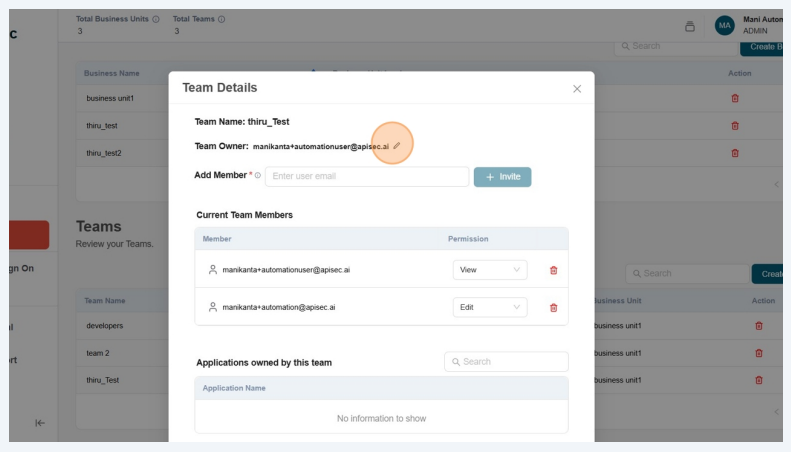
Task: Click the info icon beside Add Member
Action: pos(258,176)
